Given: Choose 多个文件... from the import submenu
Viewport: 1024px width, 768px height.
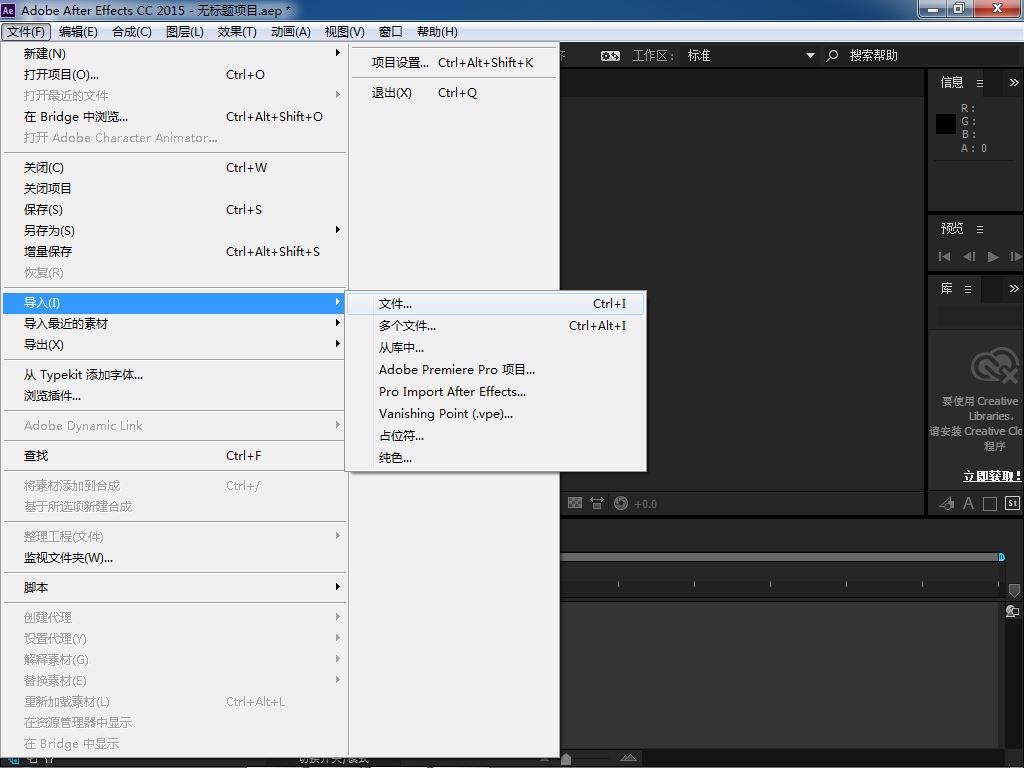Looking at the screenshot, I should tap(496, 326).
